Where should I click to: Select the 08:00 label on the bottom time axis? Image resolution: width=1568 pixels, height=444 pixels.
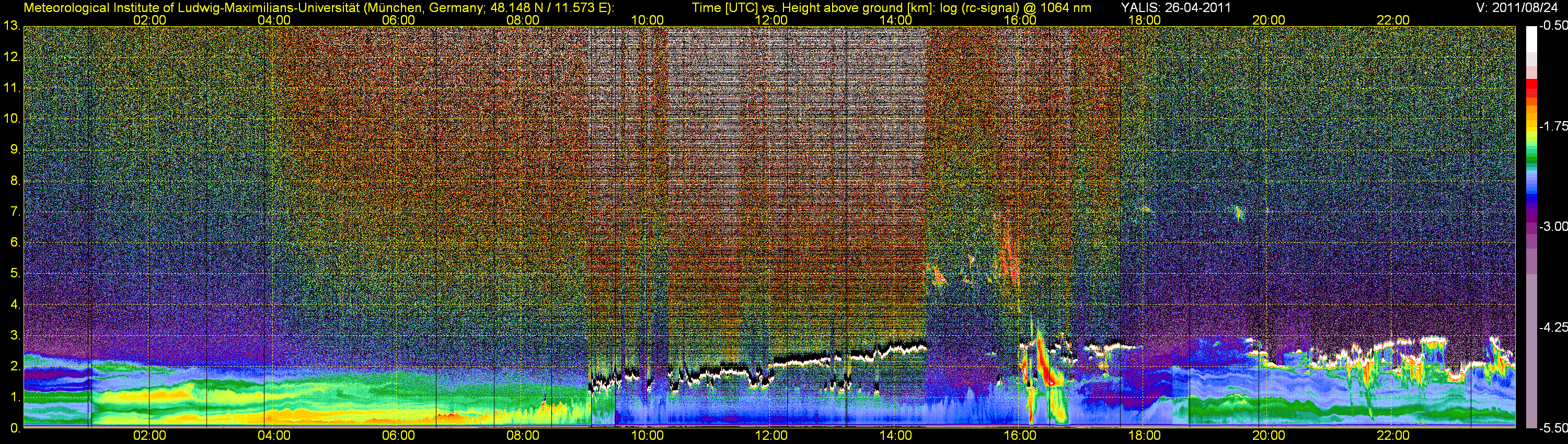(x=523, y=436)
